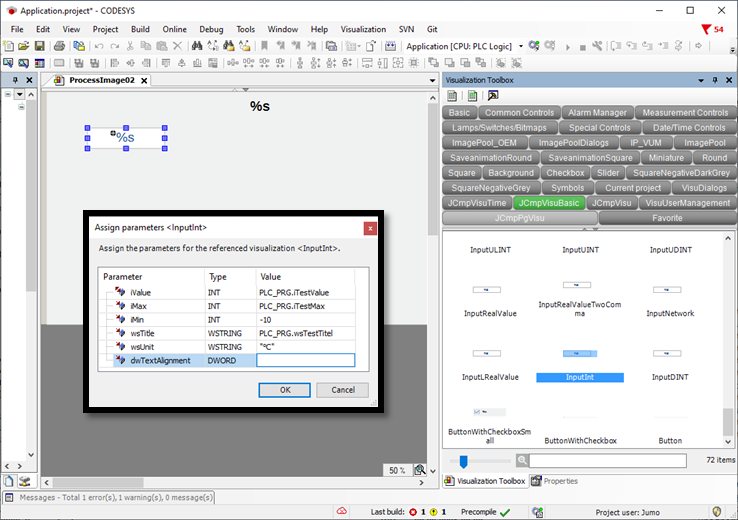Click the red notification flag icon
The height and width of the screenshot is (520, 738).
707,29
